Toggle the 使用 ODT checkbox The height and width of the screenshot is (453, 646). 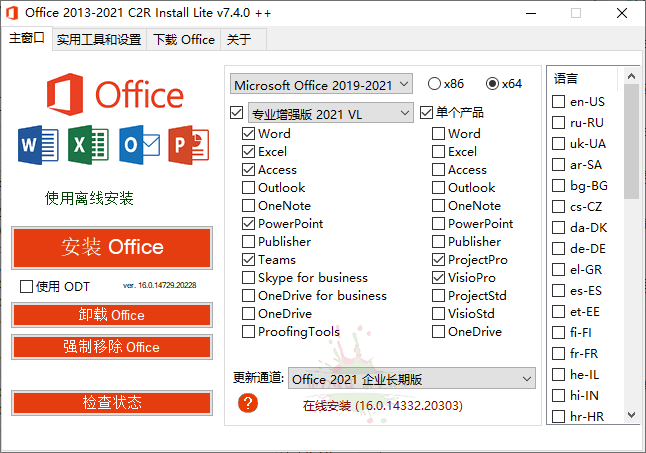[27, 286]
